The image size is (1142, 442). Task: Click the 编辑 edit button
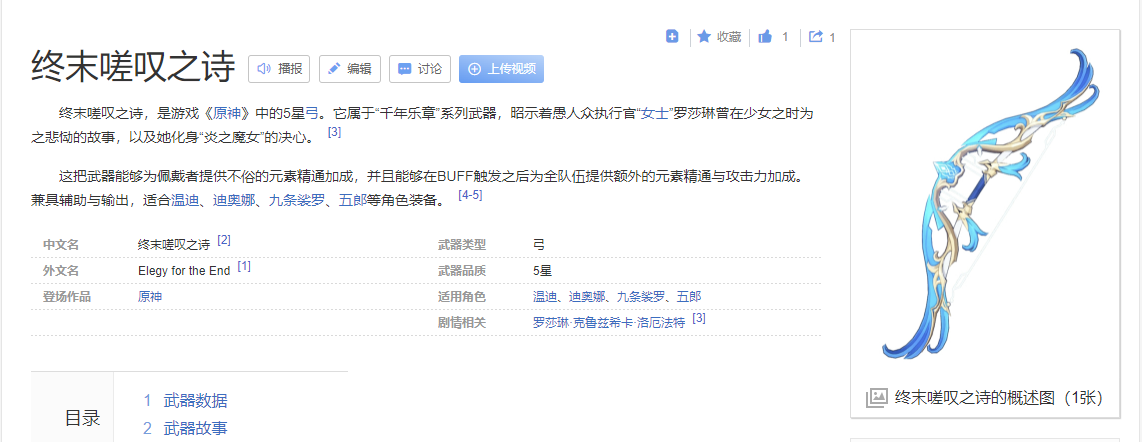coord(350,69)
